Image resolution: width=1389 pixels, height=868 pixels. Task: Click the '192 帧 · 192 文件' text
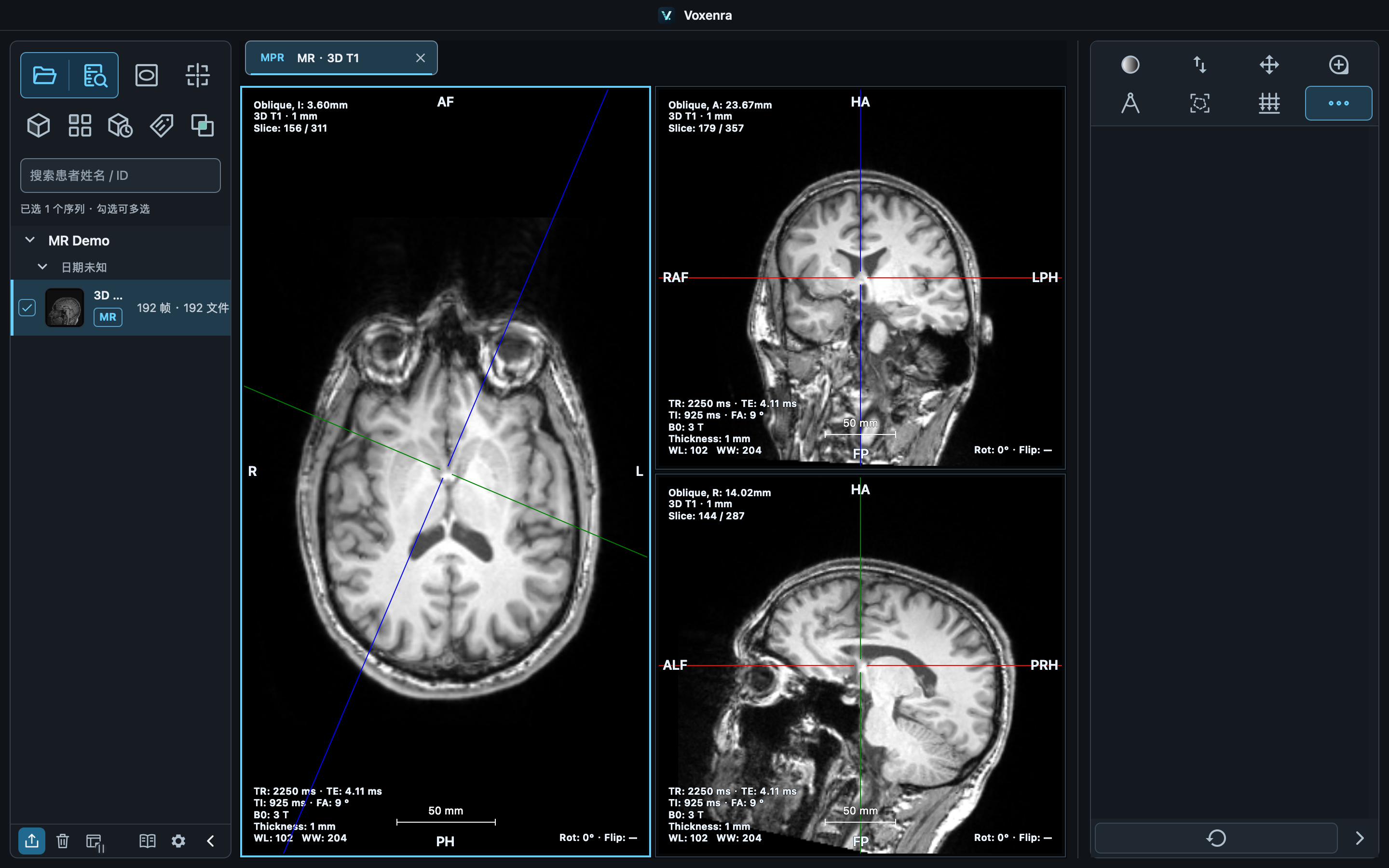(182, 308)
